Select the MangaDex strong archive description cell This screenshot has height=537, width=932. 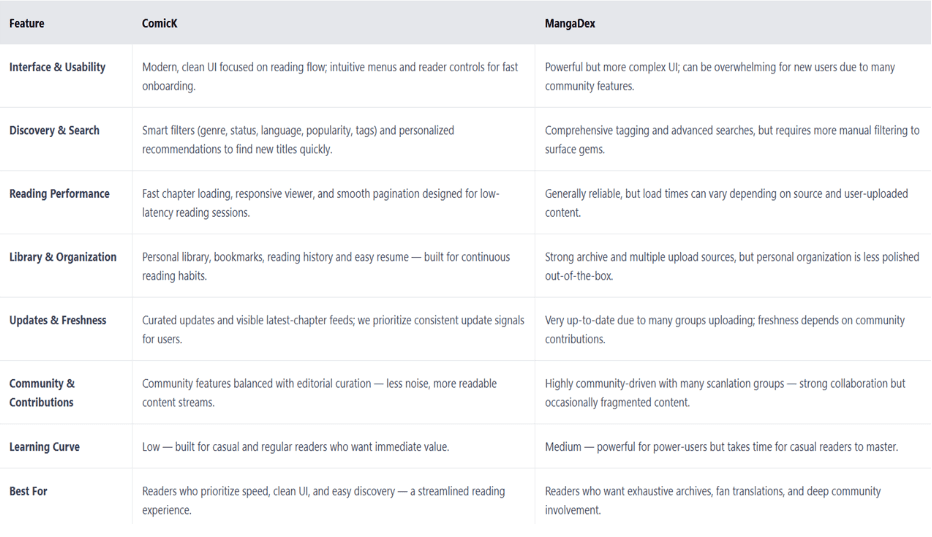732,266
